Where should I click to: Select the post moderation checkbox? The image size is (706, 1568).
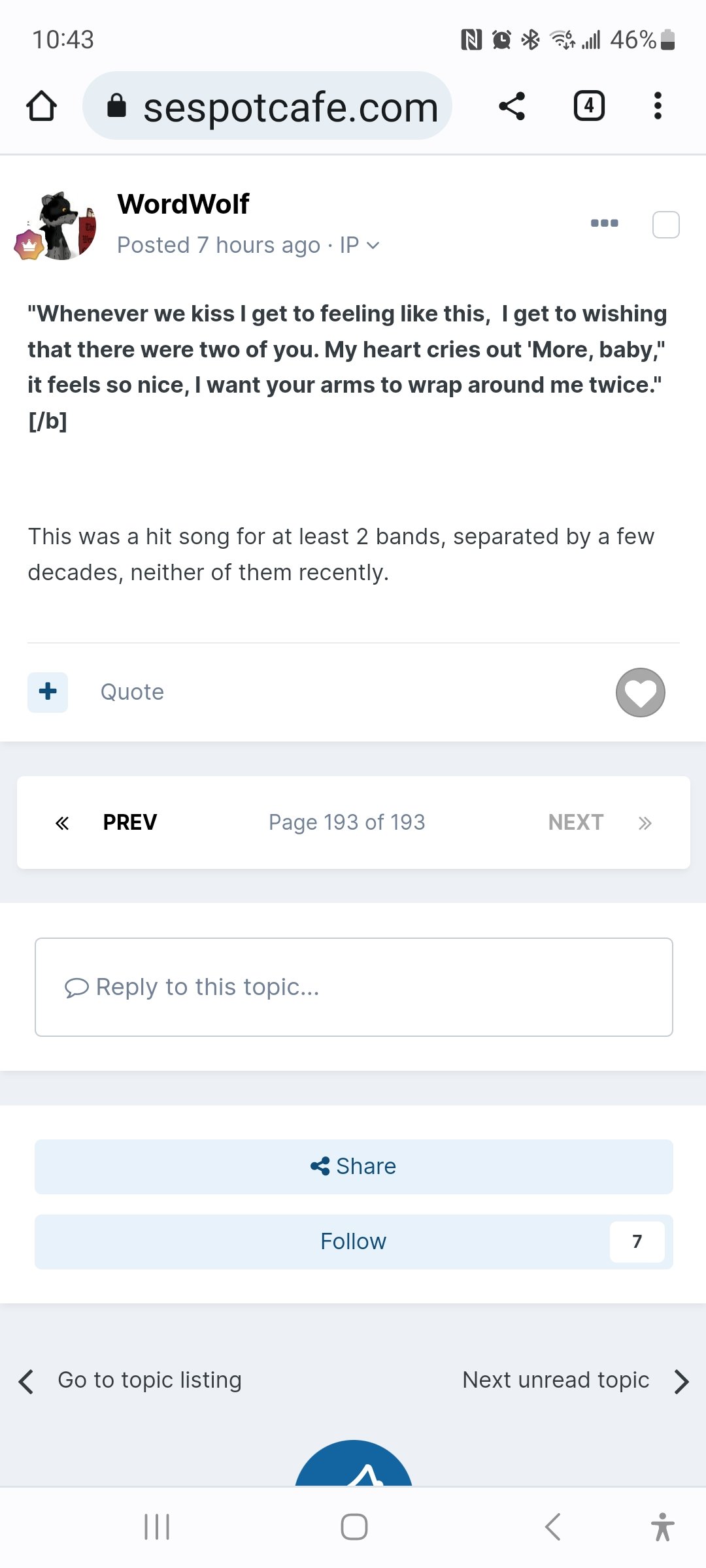click(666, 225)
